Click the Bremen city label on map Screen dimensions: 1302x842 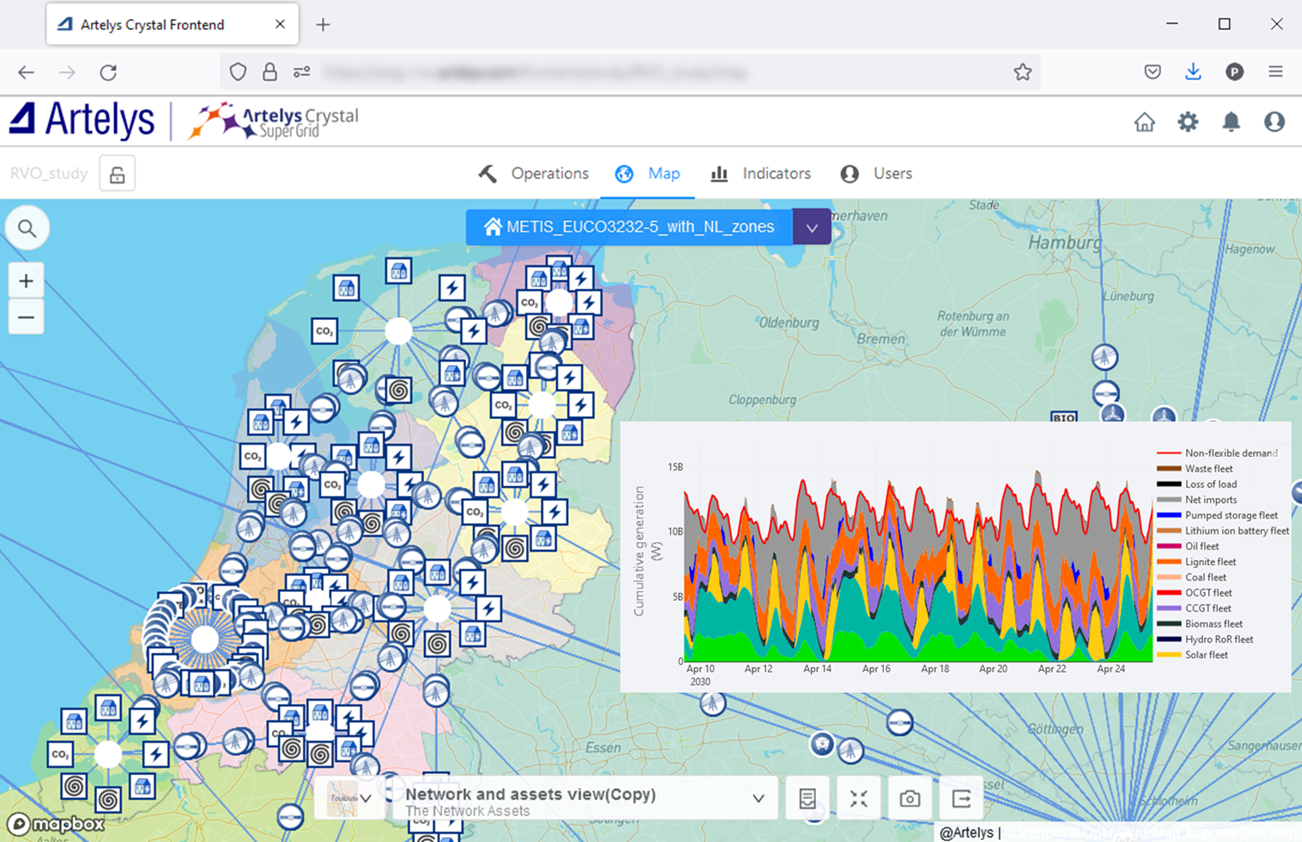[x=882, y=340]
